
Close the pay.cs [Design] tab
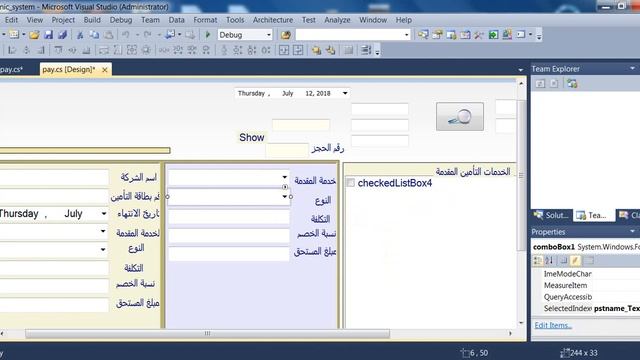(x=104, y=70)
